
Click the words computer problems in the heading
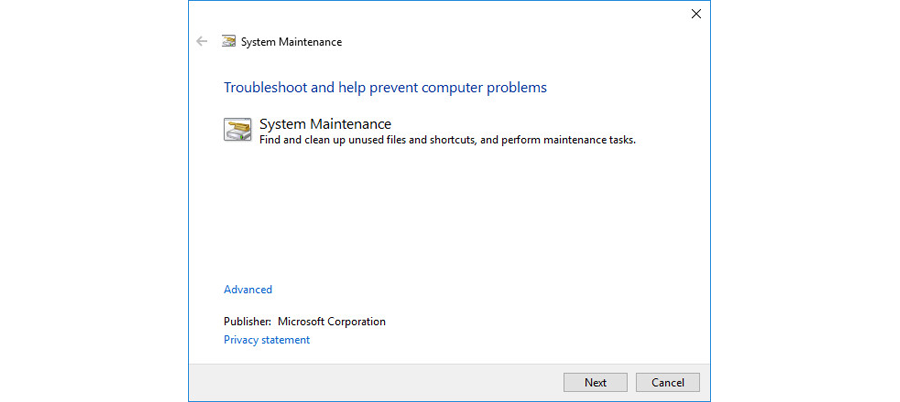(x=484, y=87)
